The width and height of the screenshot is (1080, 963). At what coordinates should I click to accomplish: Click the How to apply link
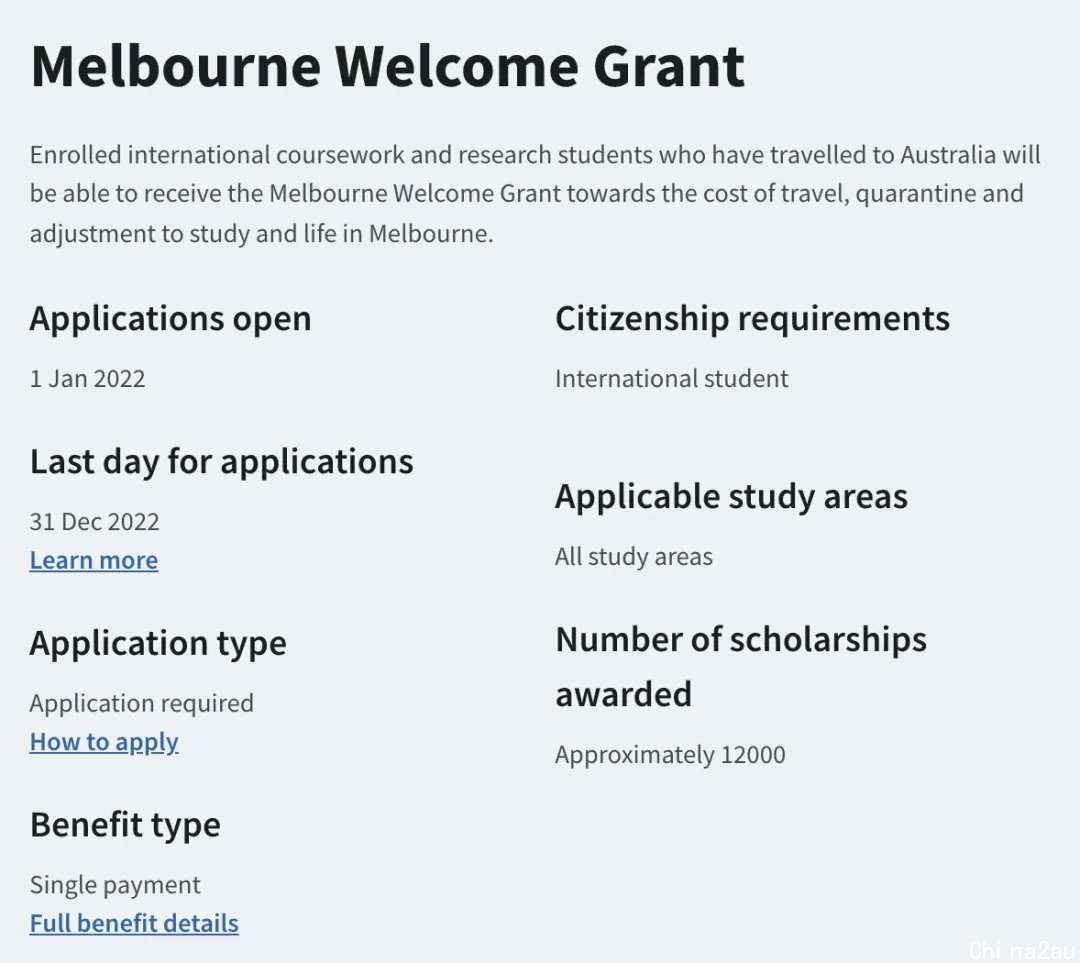coord(104,742)
